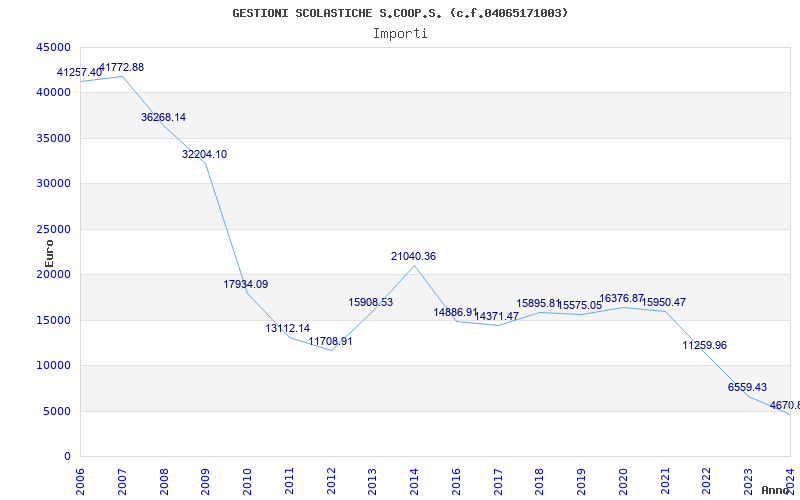
Task: Click the x-axis year 2014
Action: tap(414, 481)
